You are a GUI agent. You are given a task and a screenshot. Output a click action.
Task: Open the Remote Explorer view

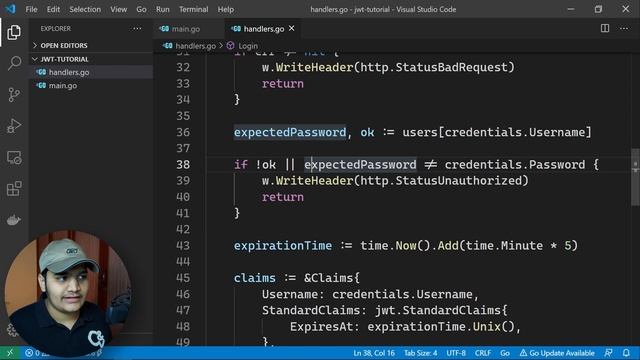point(14,158)
